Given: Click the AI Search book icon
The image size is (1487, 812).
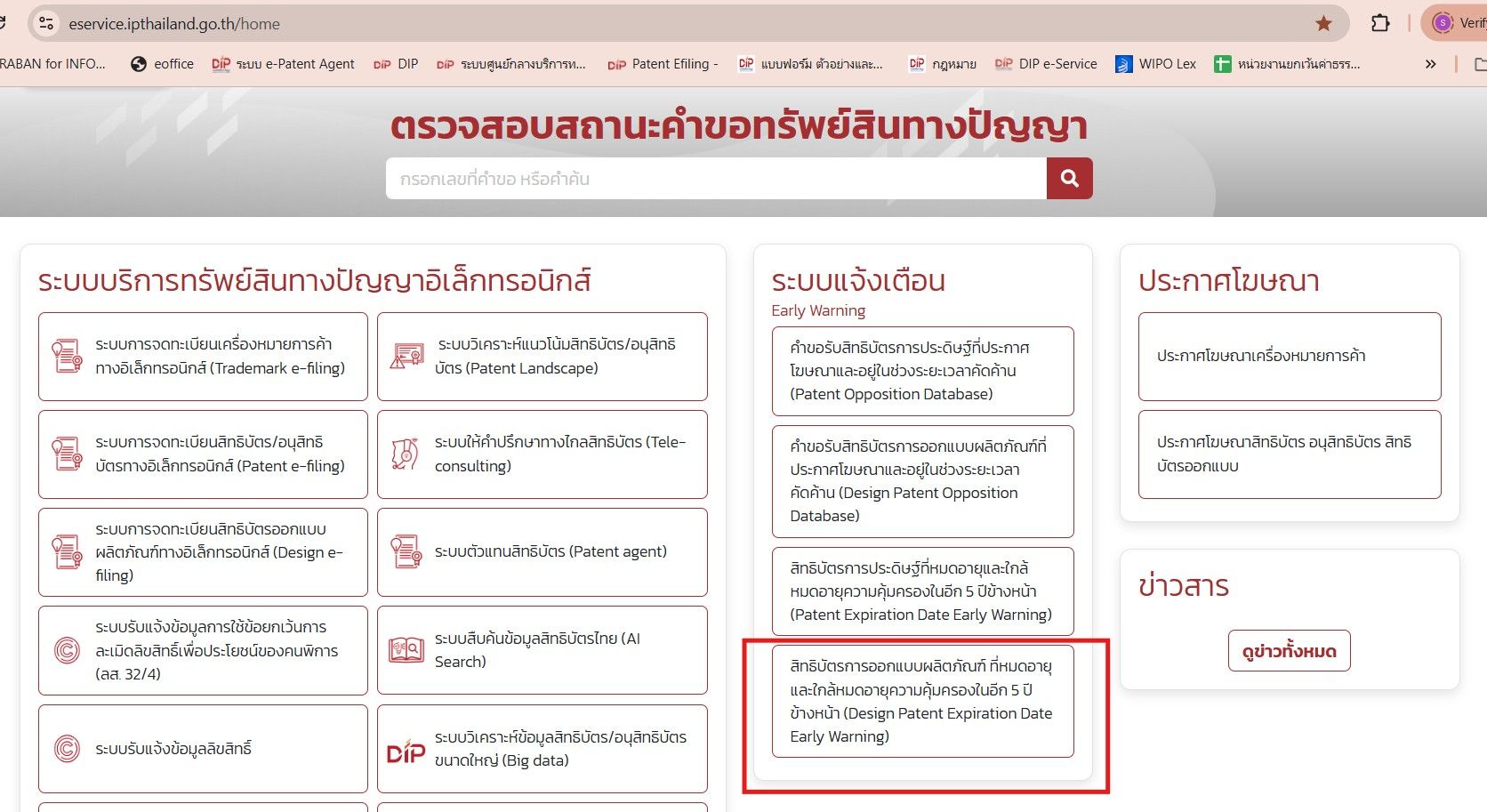Looking at the screenshot, I should click(x=406, y=650).
